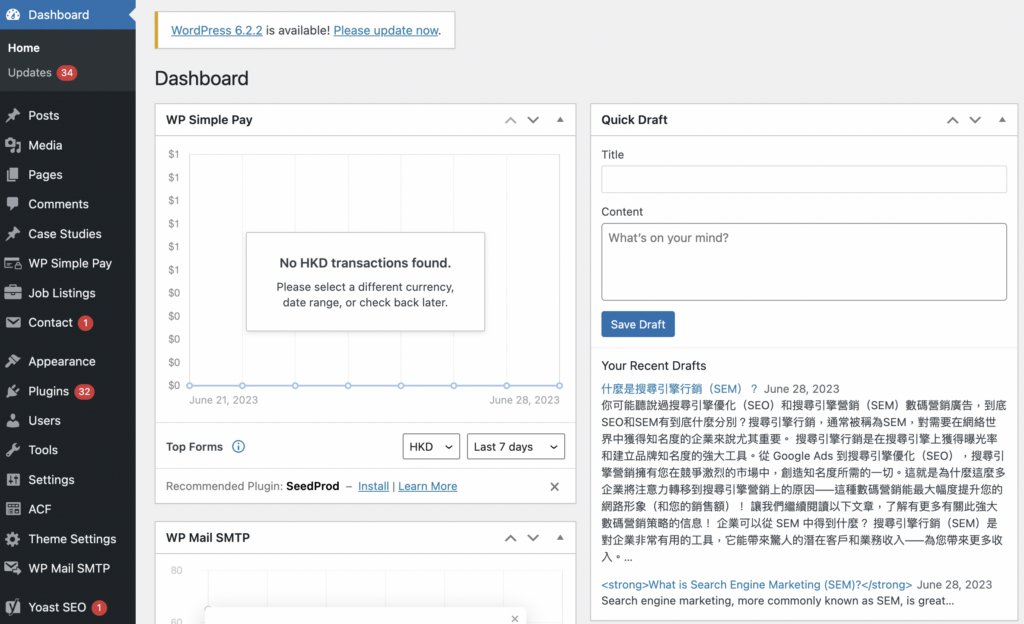Dismiss the SeedProd recommended plugin notice
The height and width of the screenshot is (624, 1024).
coord(555,487)
